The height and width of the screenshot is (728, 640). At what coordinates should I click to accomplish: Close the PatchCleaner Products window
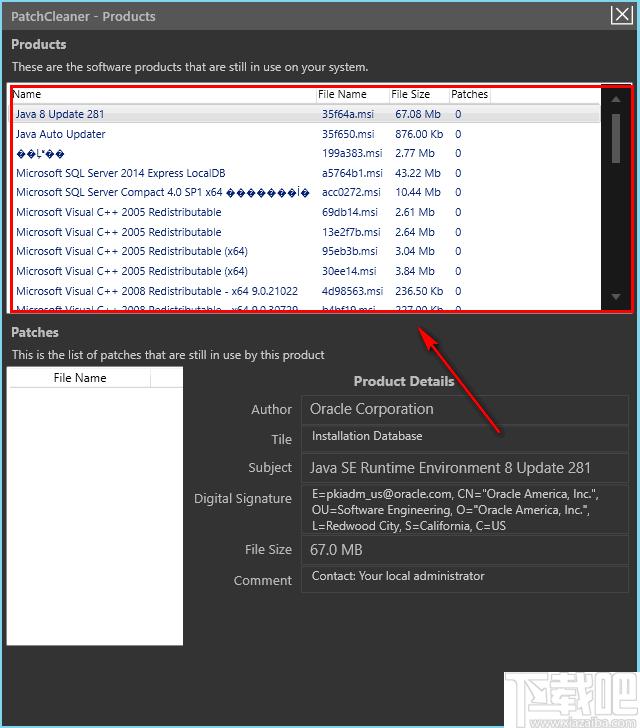coord(621,15)
